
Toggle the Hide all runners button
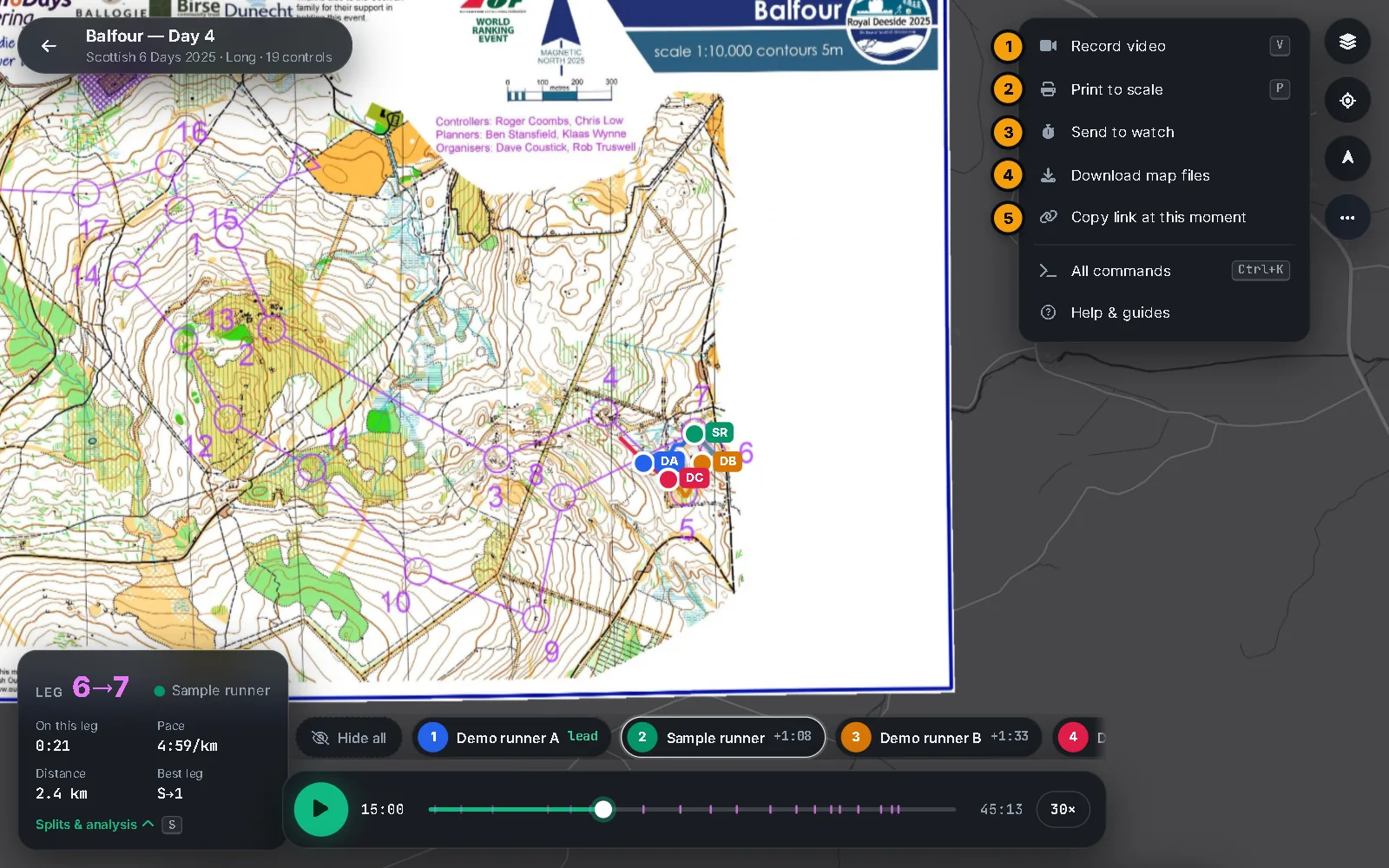(349, 738)
